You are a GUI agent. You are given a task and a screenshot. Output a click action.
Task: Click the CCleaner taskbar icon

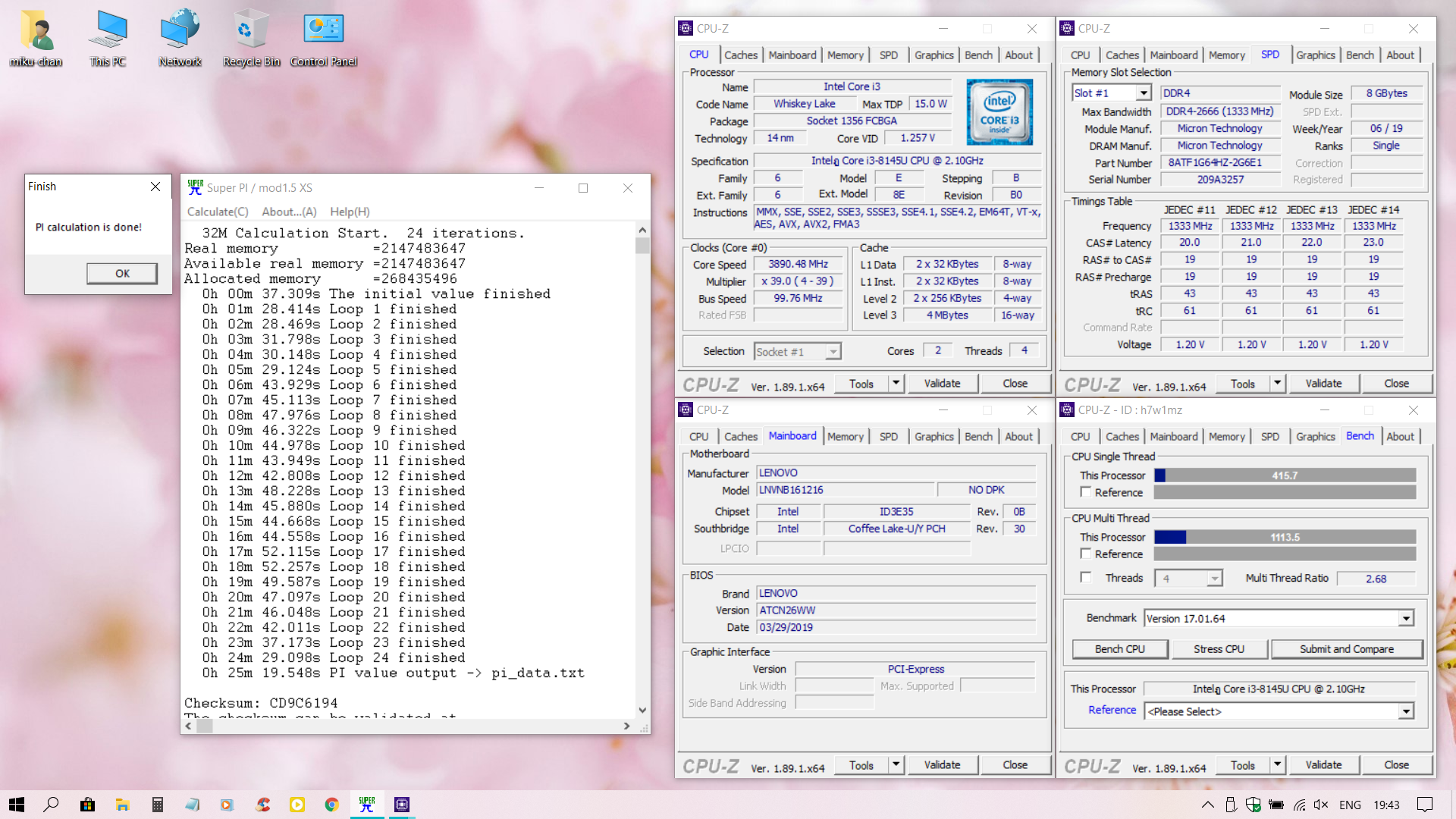(262, 805)
